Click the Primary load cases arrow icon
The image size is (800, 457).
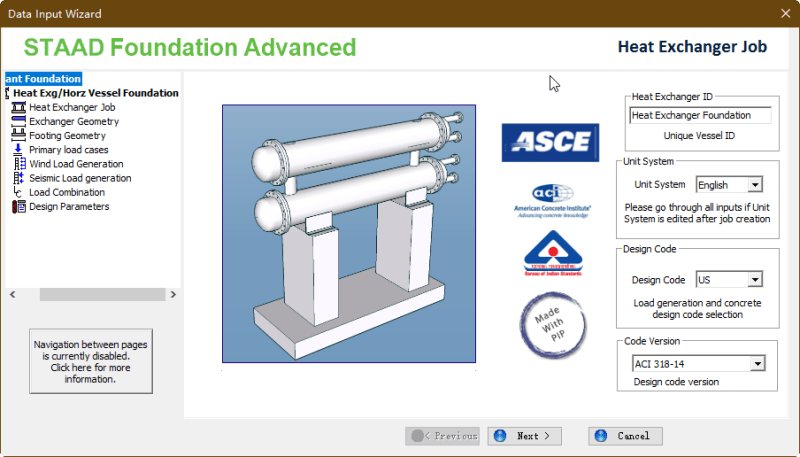18,149
